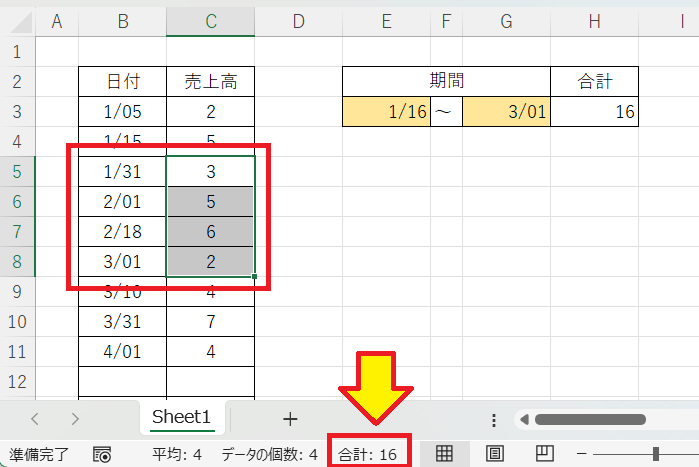Add a new sheet with plus button

pyautogui.click(x=290, y=418)
